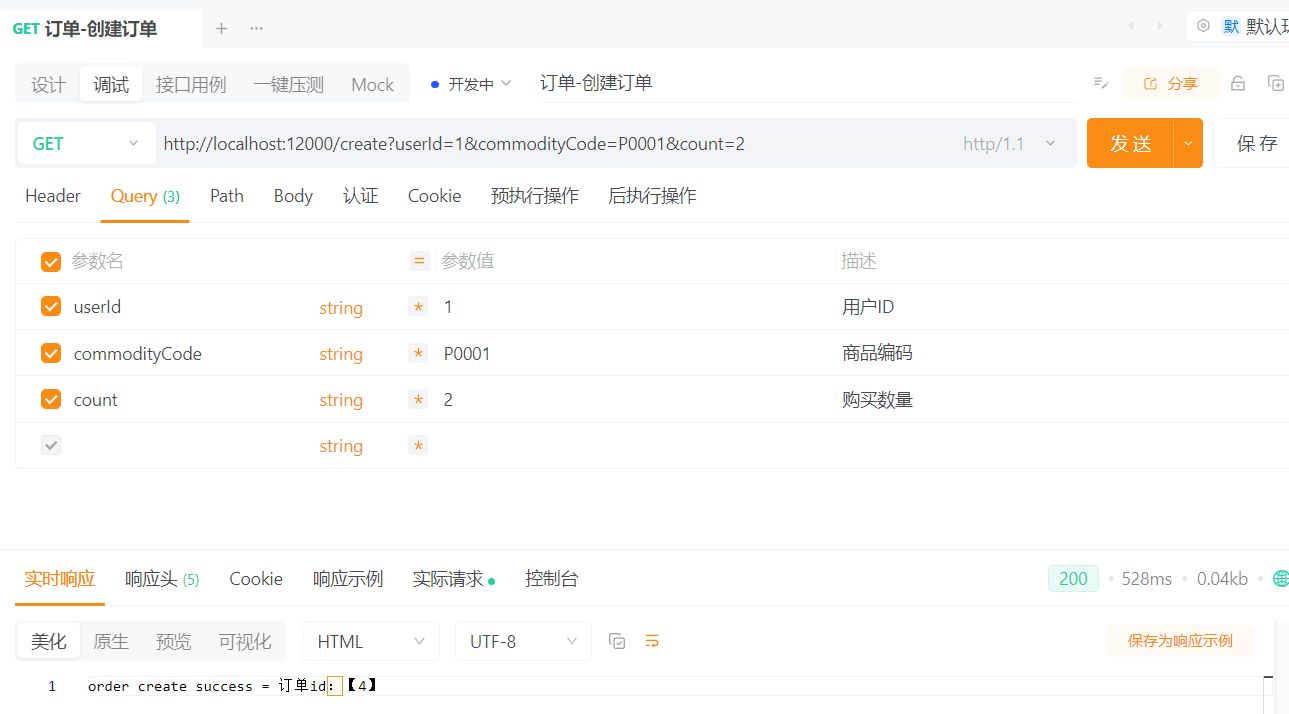Uncheck the userId parameter checkbox
Image resolution: width=1289 pixels, height=714 pixels.
click(51, 306)
